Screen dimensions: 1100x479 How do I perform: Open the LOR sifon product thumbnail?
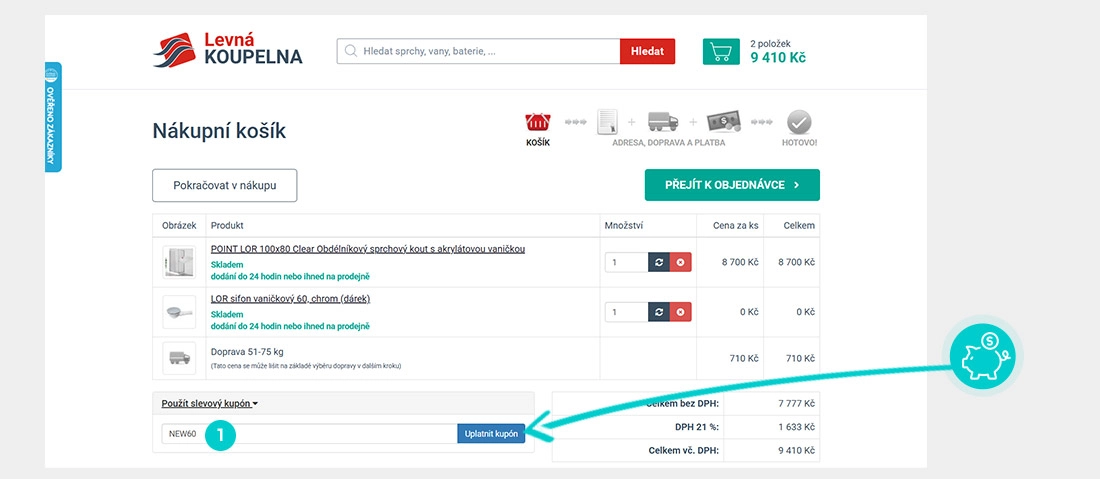coord(179,312)
